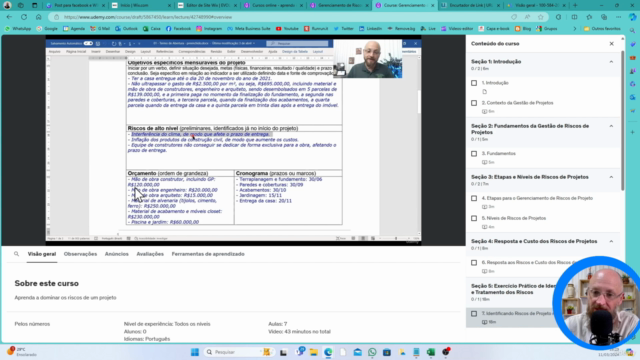Viewport: 640px width, 360px height.
Task: Open Excel from the taskbar
Action: [431, 352]
